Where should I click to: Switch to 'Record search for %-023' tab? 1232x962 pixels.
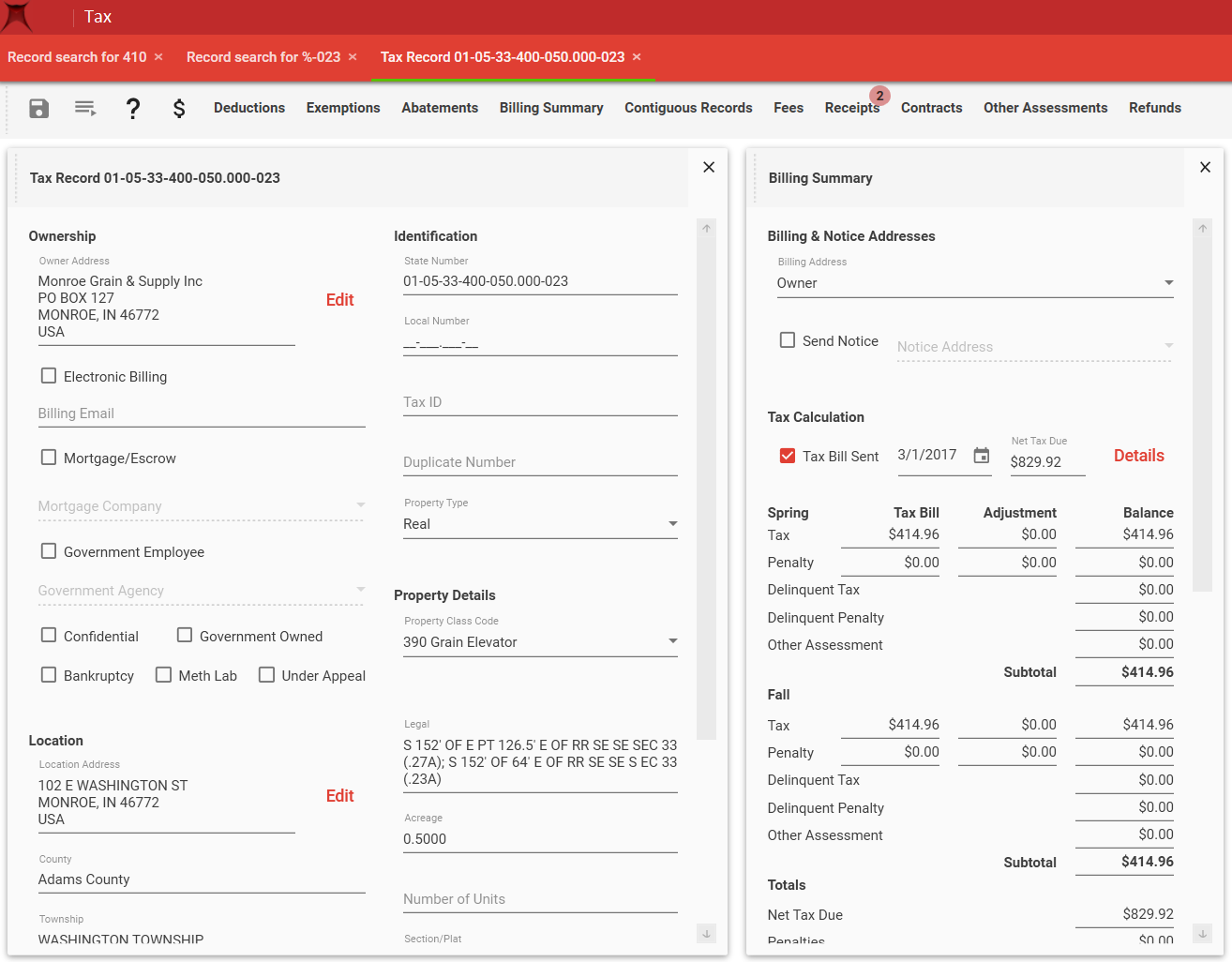coord(263,57)
